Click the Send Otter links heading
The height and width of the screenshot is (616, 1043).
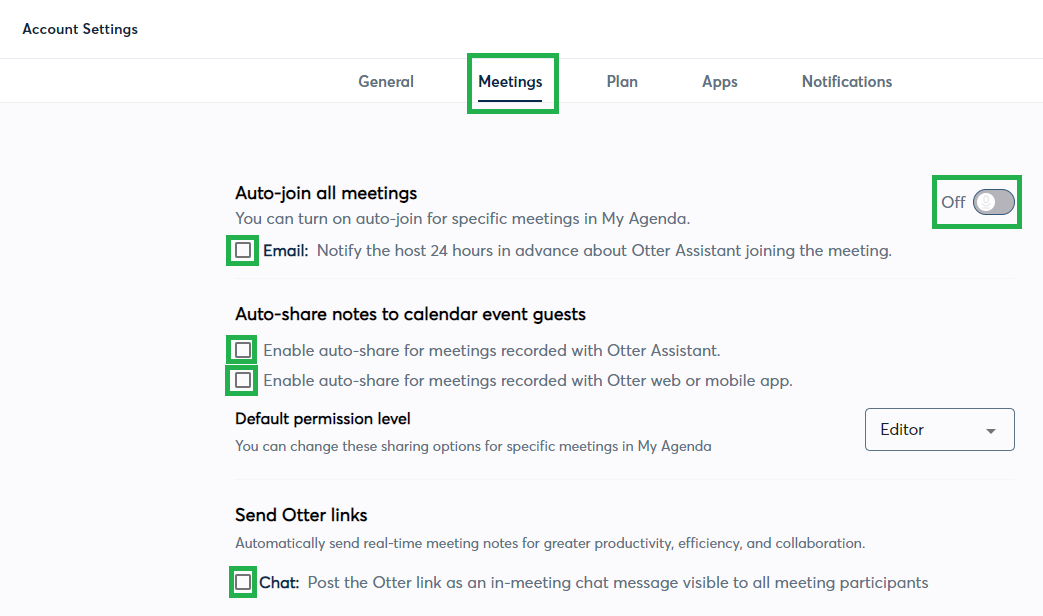[x=301, y=514]
